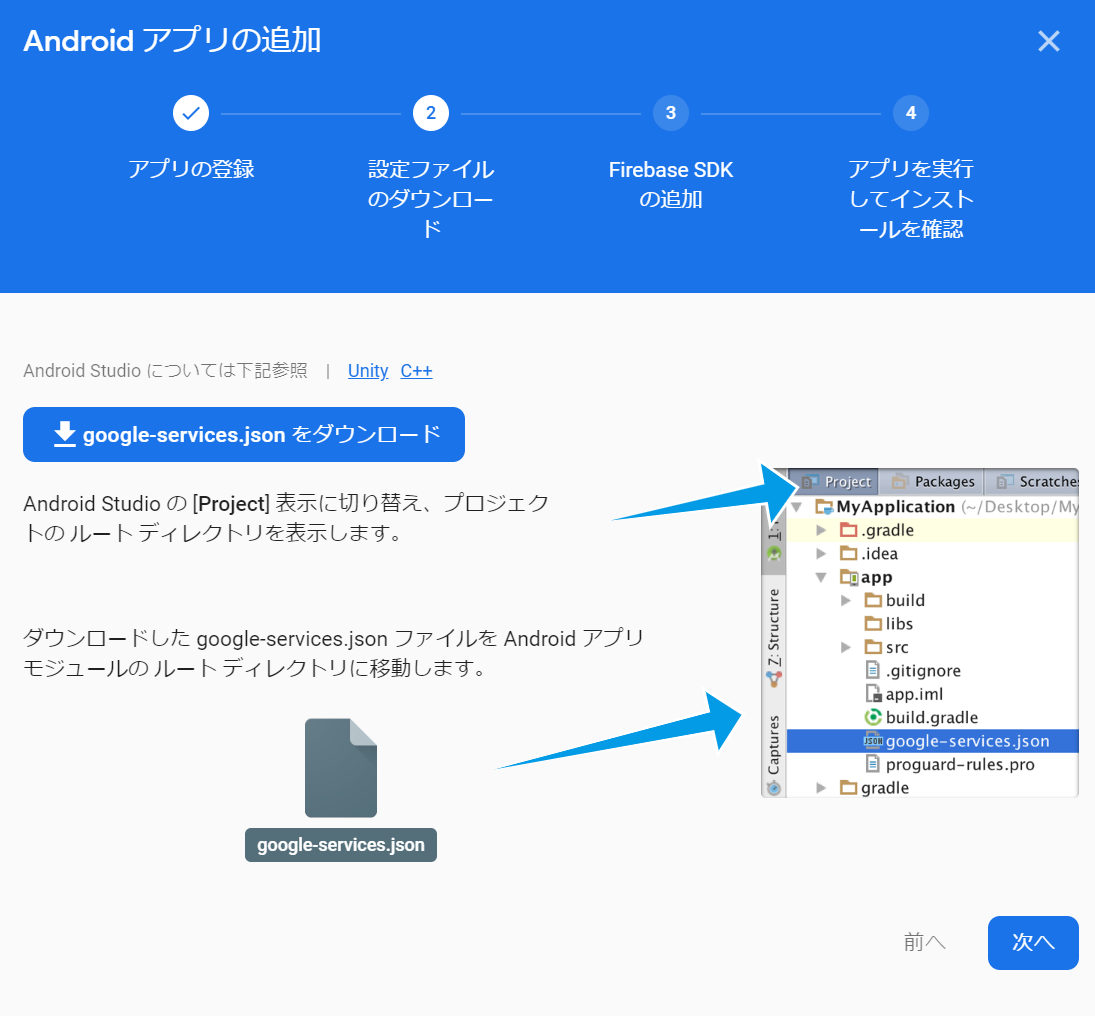
Task: Click the Android Studio tree screenshot image
Action: coord(920,633)
